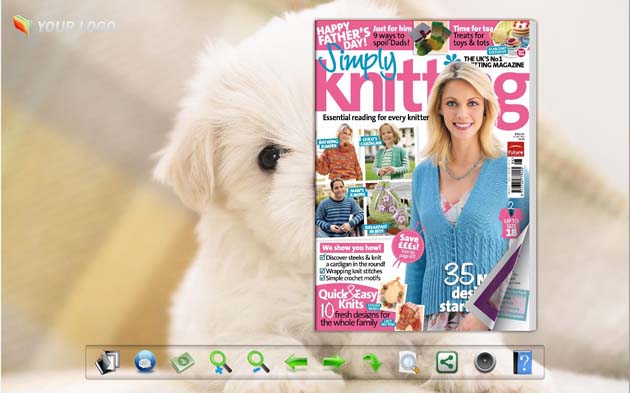Click the green book icon in toolbar
The image size is (630, 393).
(183, 362)
